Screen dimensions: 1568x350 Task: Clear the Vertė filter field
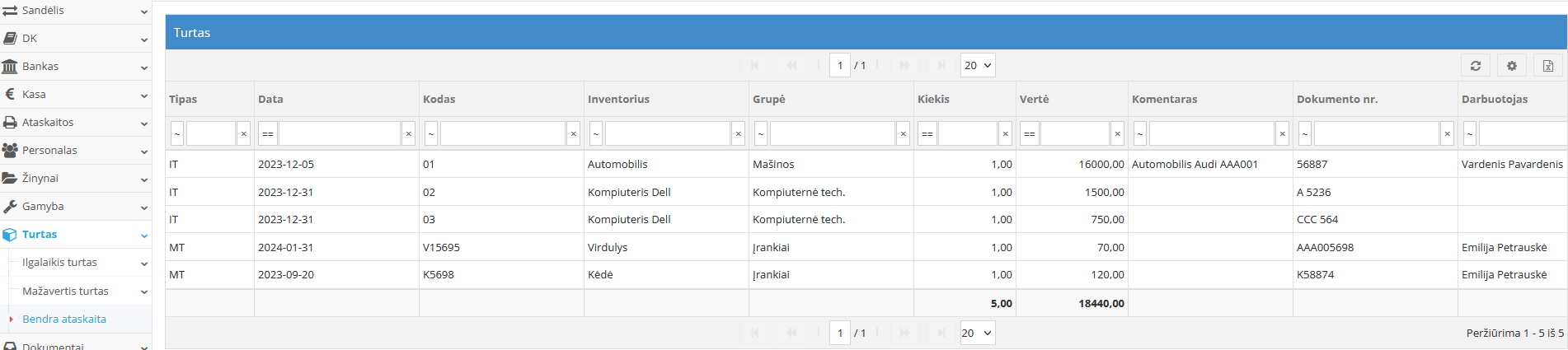[x=1117, y=133]
